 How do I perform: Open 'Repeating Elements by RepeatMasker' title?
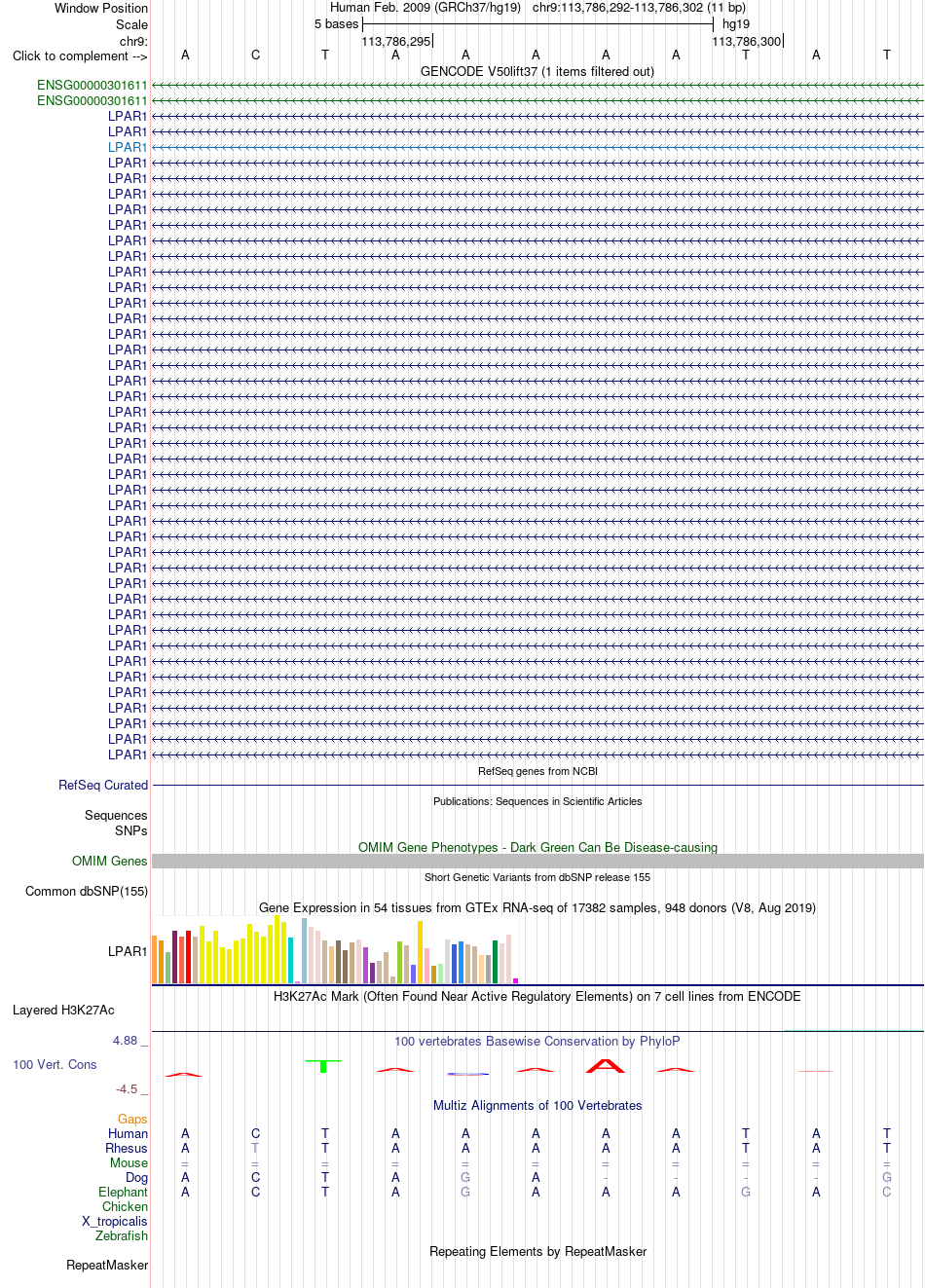tap(537, 1251)
